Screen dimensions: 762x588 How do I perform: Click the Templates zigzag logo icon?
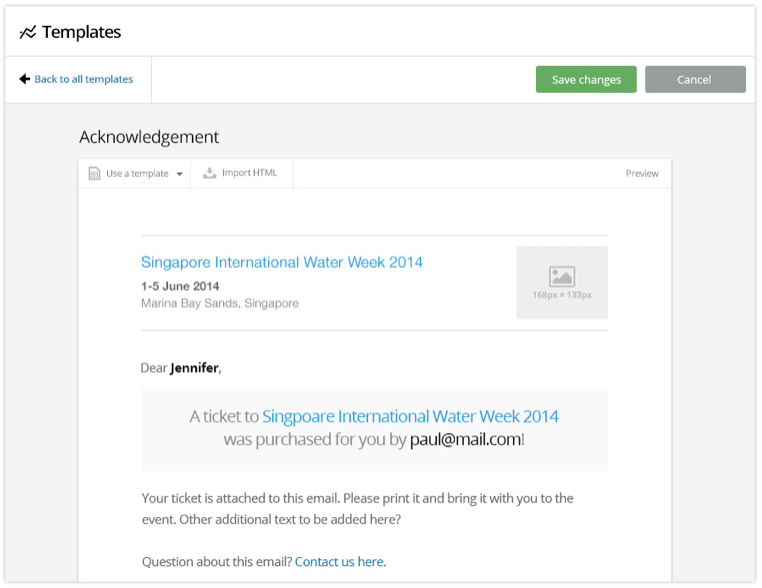coord(28,33)
